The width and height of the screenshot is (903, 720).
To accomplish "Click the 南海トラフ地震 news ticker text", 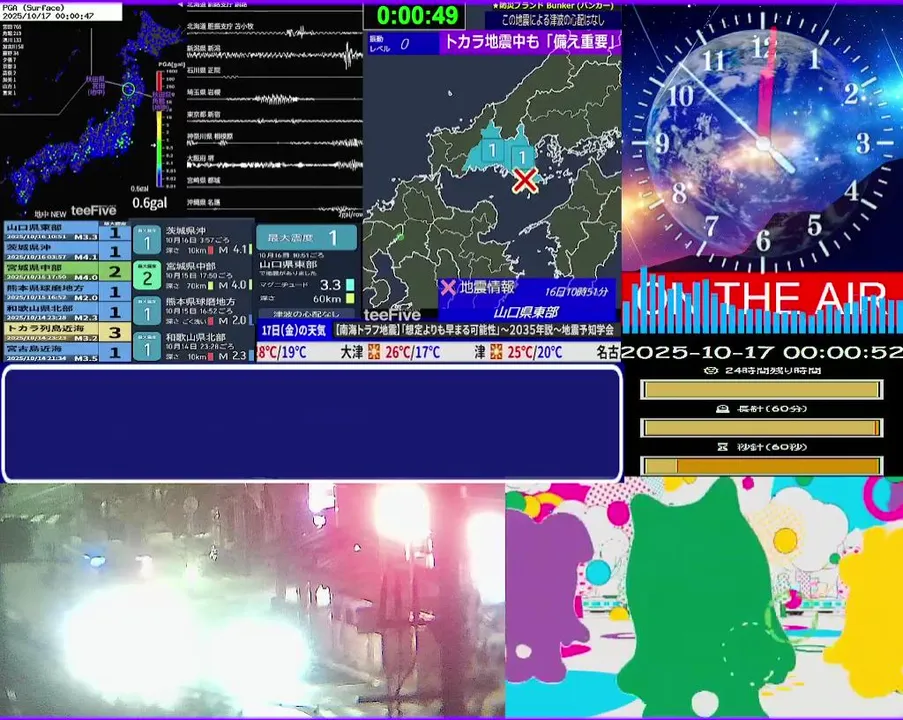I will [x=475, y=330].
